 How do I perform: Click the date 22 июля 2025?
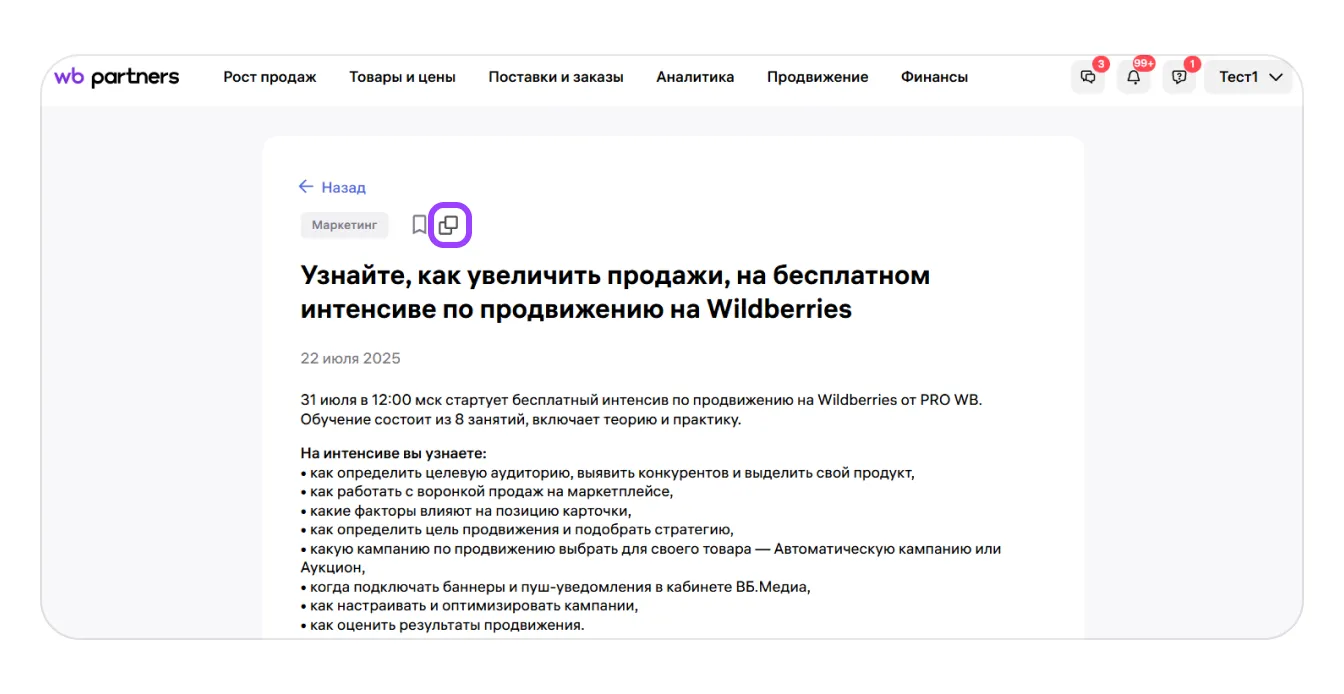[350, 358]
